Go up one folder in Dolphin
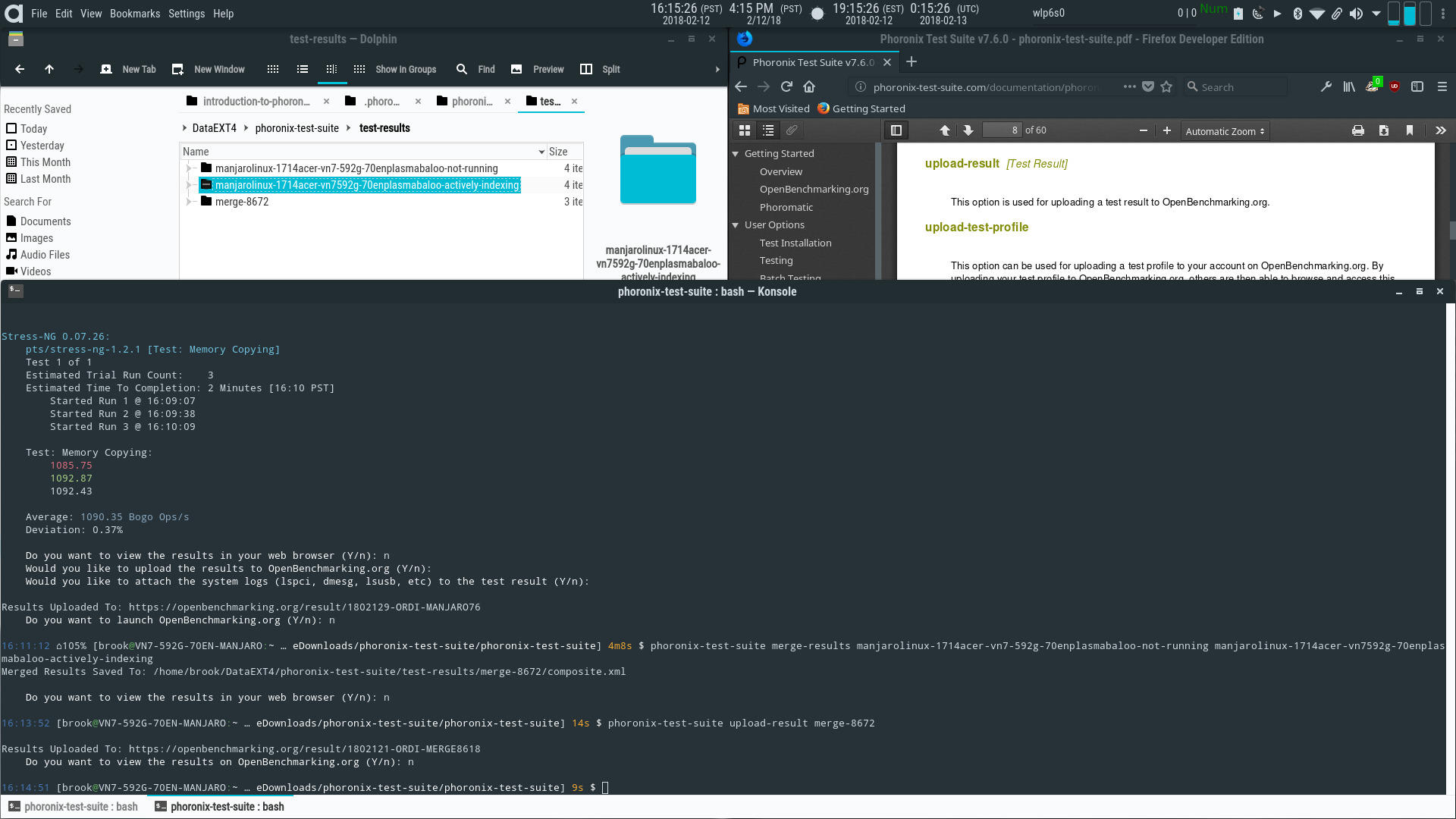The image size is (1456, 819). tap(49, 69)
